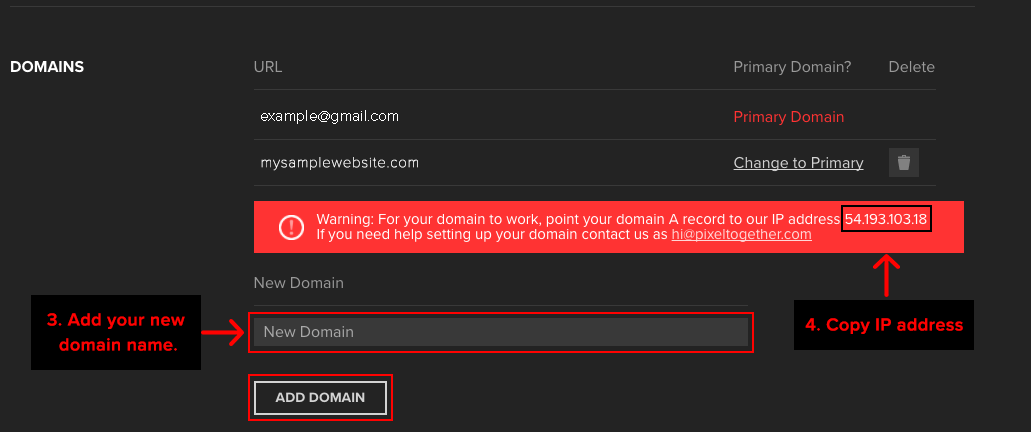Click the '3. Add your new domain name' callout
1031x432 pixels.
click(x=115, y=332)
